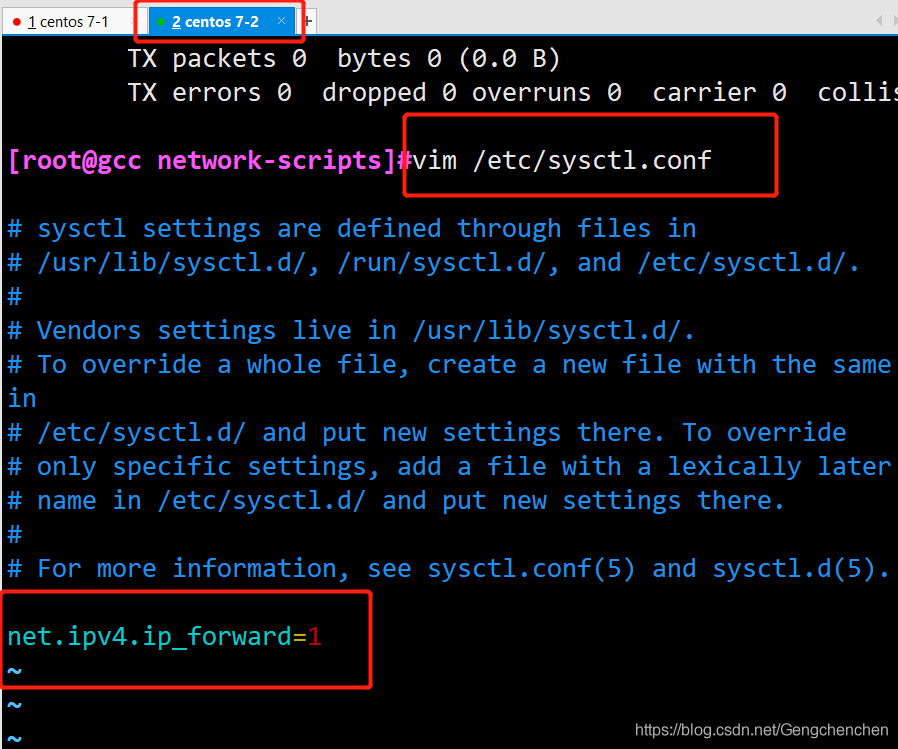Add a new session tab with plus button

(x=308, y=22)
